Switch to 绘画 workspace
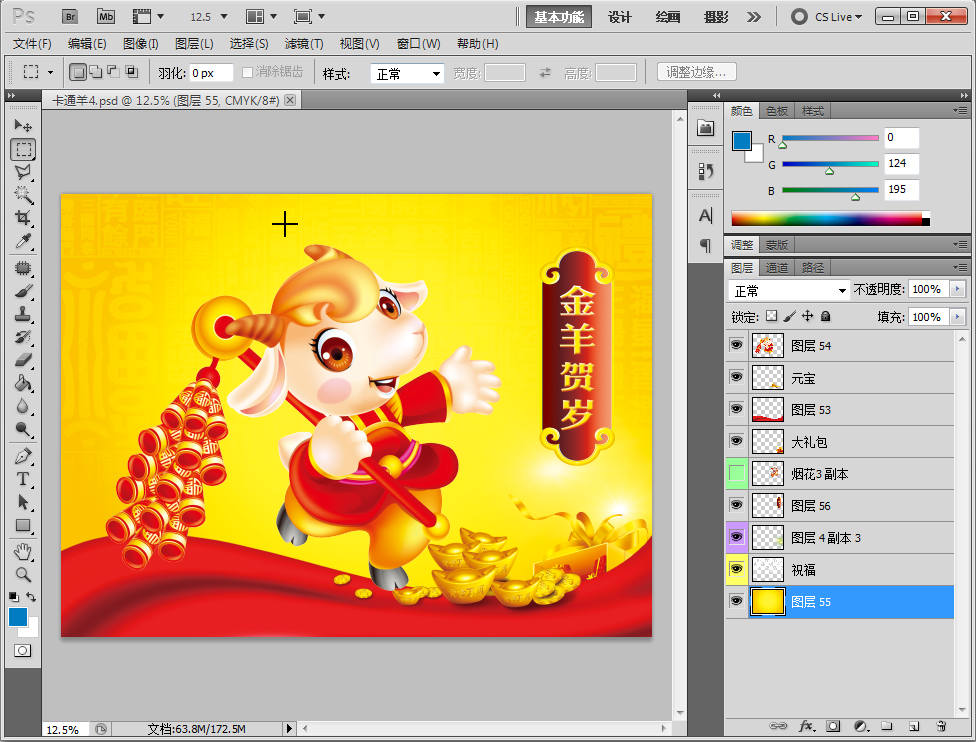Image resolution: width=976 pixels, height=742 pixels. tap(667, 17)
